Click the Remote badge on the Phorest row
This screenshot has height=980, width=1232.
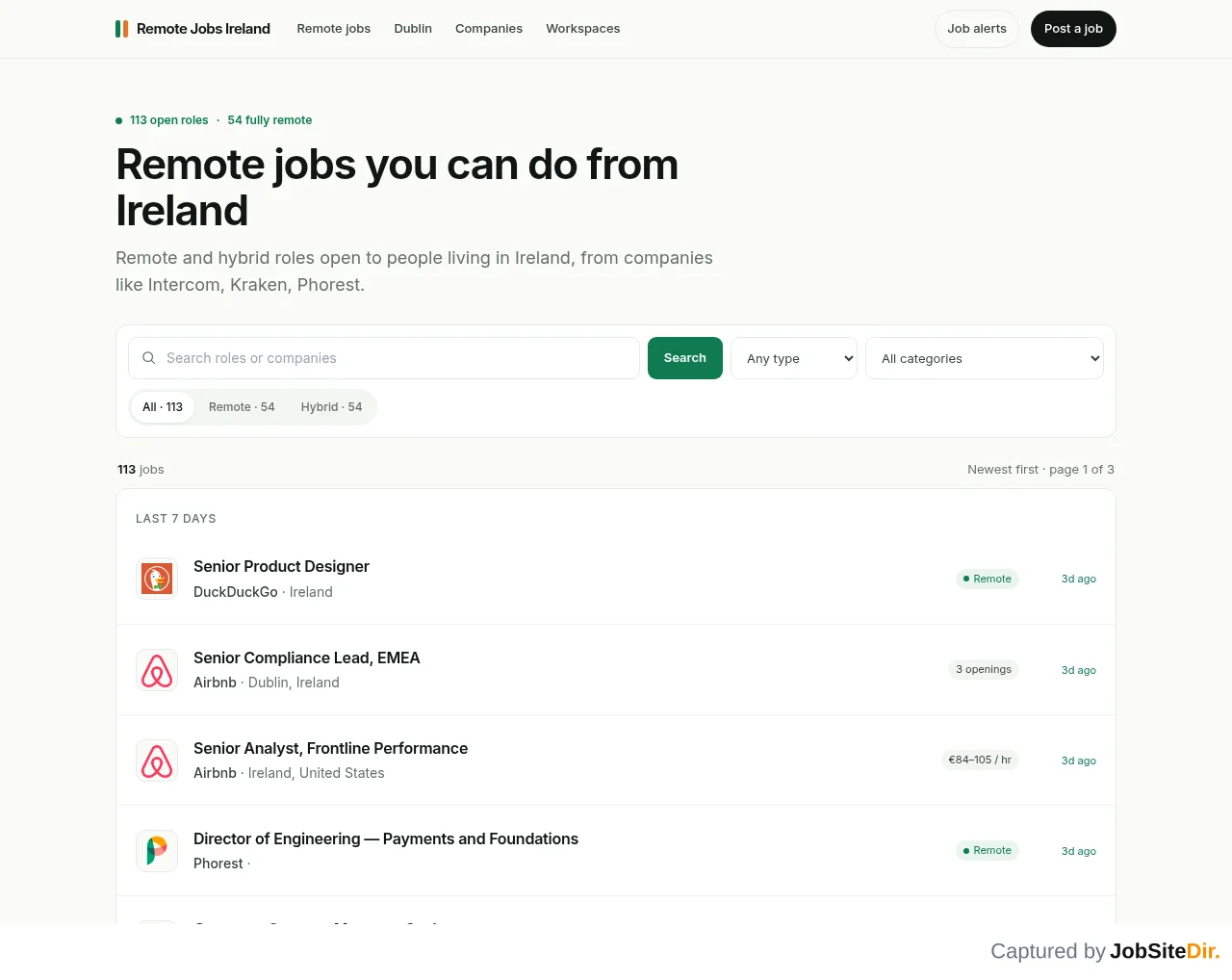pyautogui.click(x=988, y=850)
